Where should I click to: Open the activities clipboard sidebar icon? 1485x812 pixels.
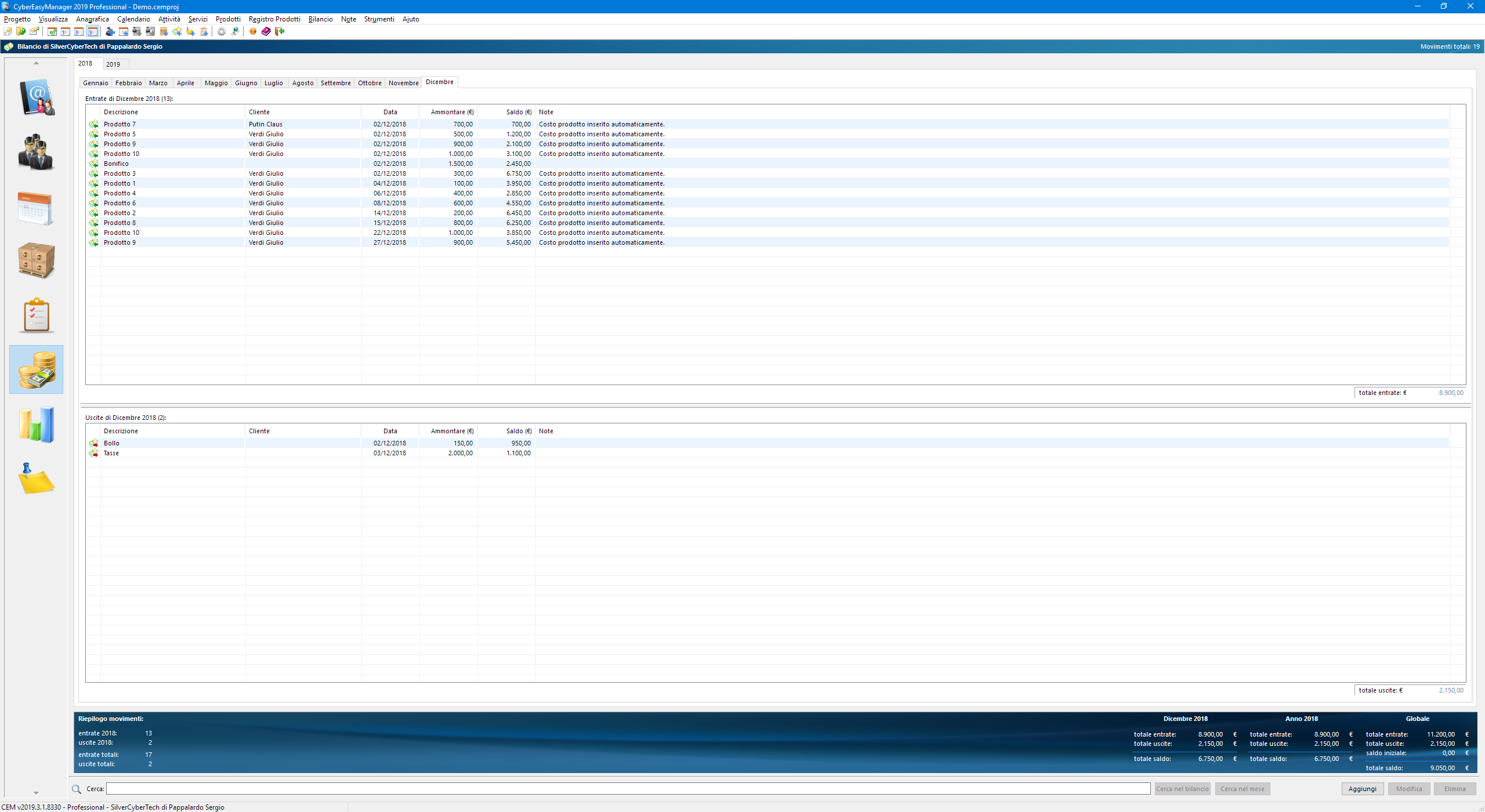point(37,315)
